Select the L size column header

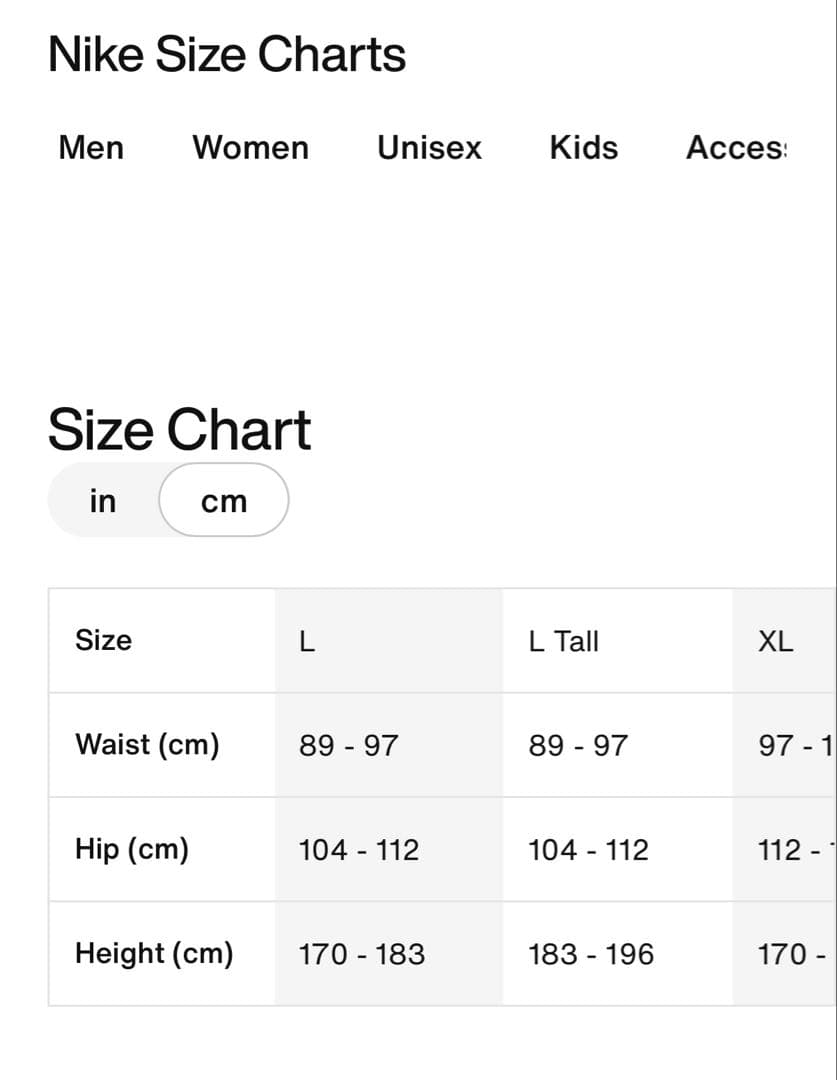click(x=307, y=641)
